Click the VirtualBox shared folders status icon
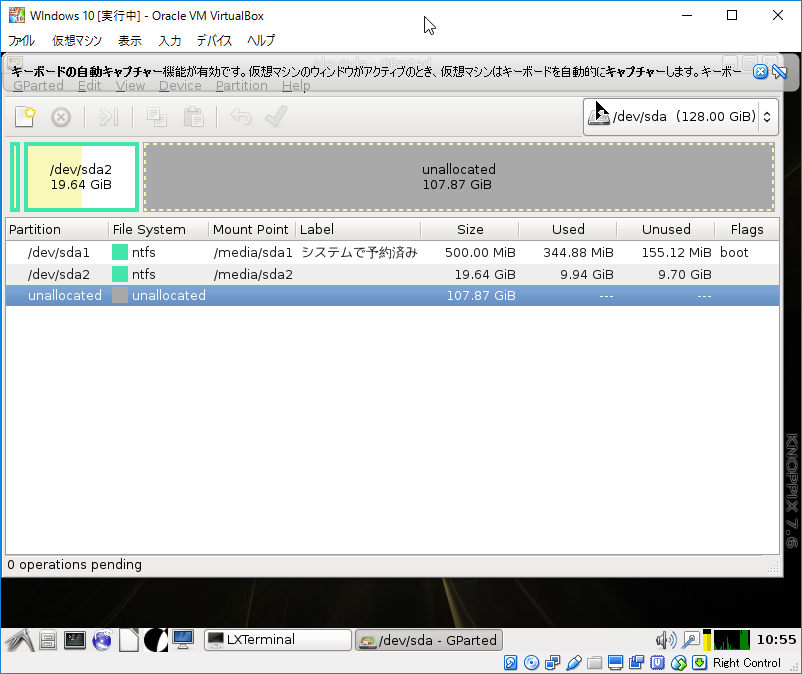Image resolution: width=802 pixels, height=674 pixels. coord(594,663)
